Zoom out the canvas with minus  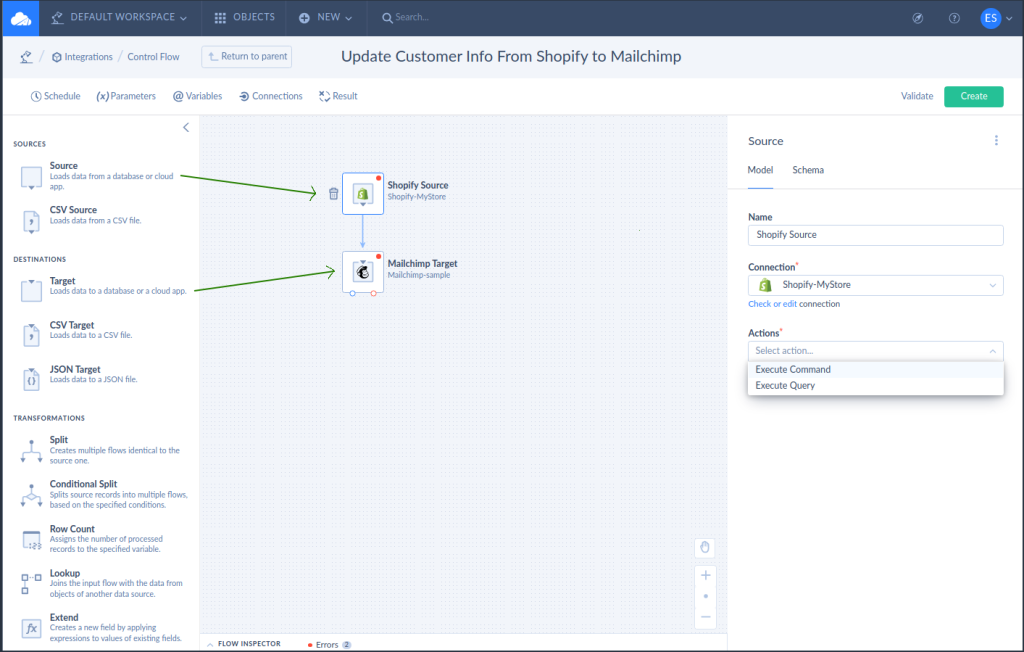tap(705, 617)
